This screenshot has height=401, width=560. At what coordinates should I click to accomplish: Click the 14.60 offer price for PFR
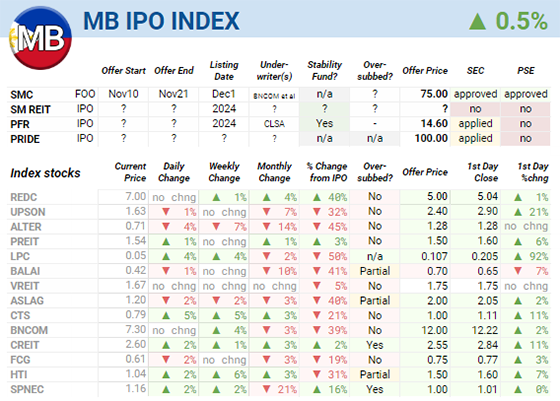coord(434,124)
